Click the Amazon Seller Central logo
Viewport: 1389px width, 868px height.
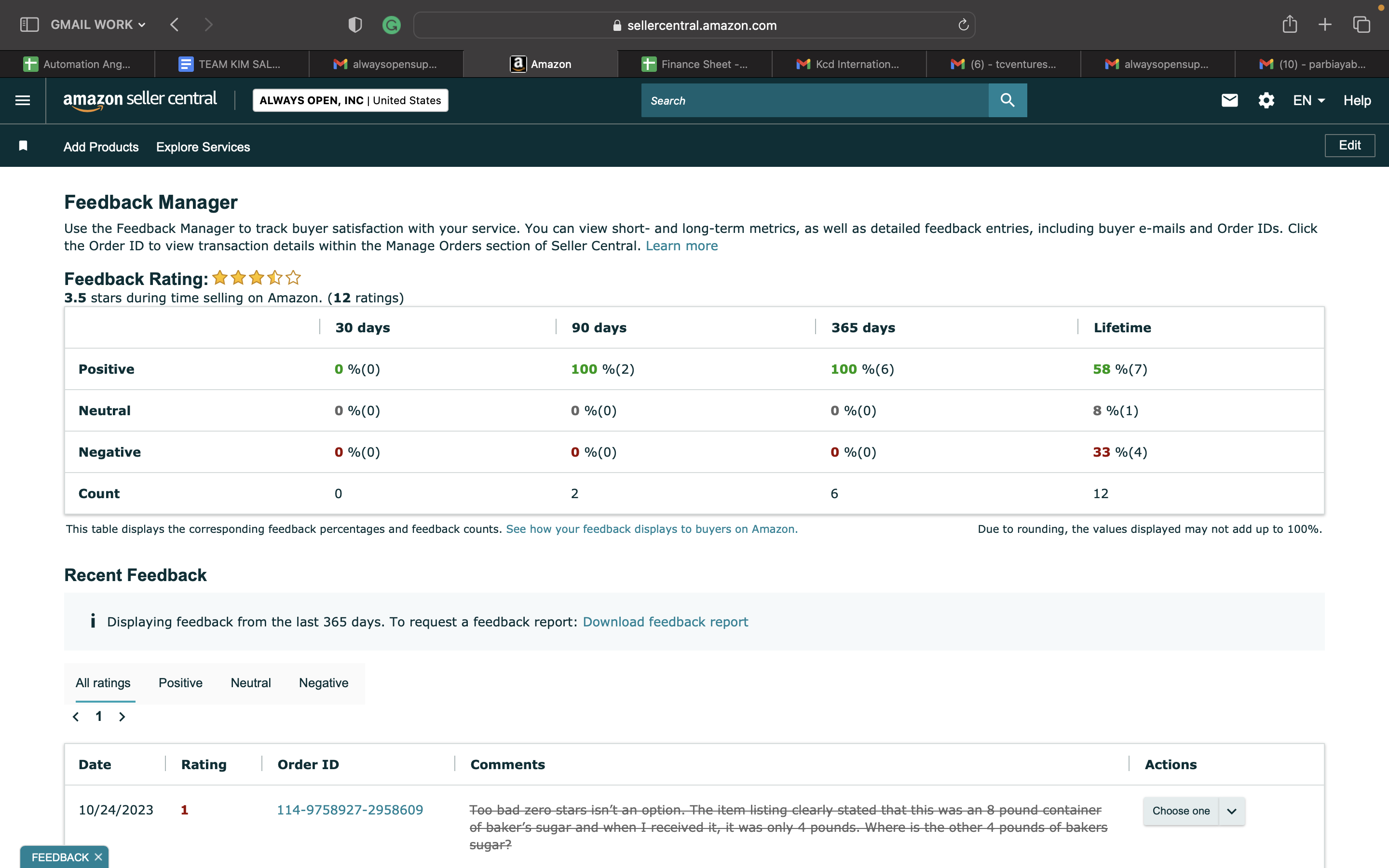click(x=140, y=100)
